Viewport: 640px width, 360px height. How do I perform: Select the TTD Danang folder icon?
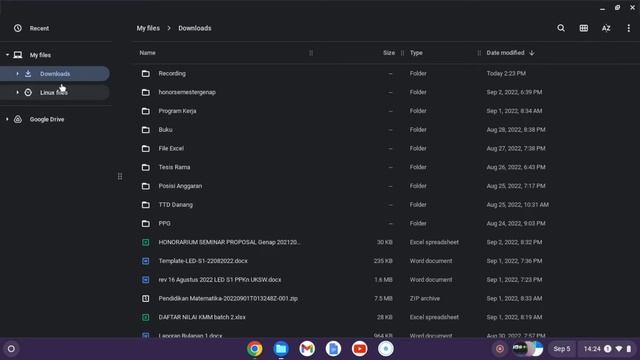coord(146,205)
